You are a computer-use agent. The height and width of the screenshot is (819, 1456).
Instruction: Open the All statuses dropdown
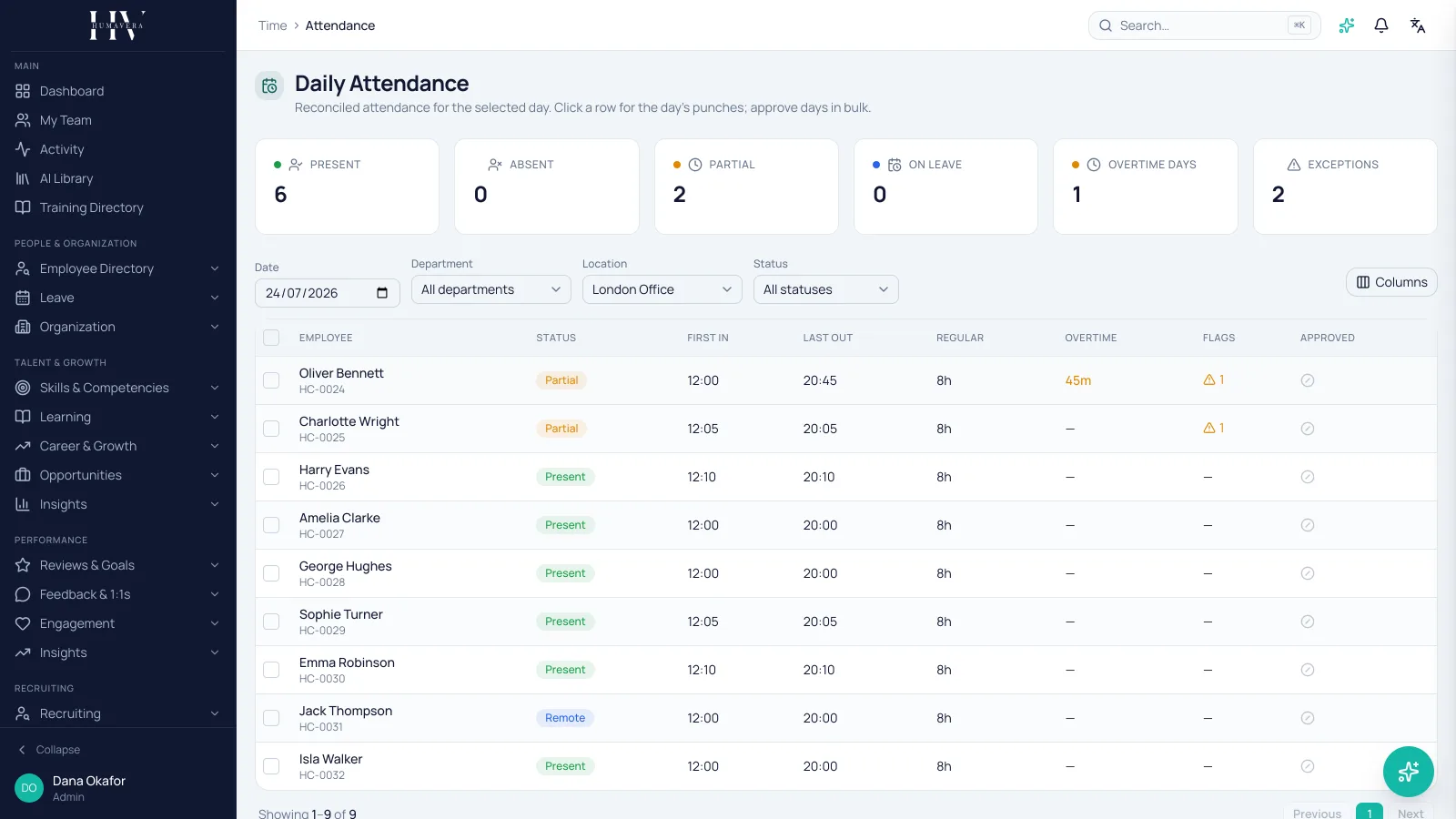pyautogui.click(x=826, y=289)
